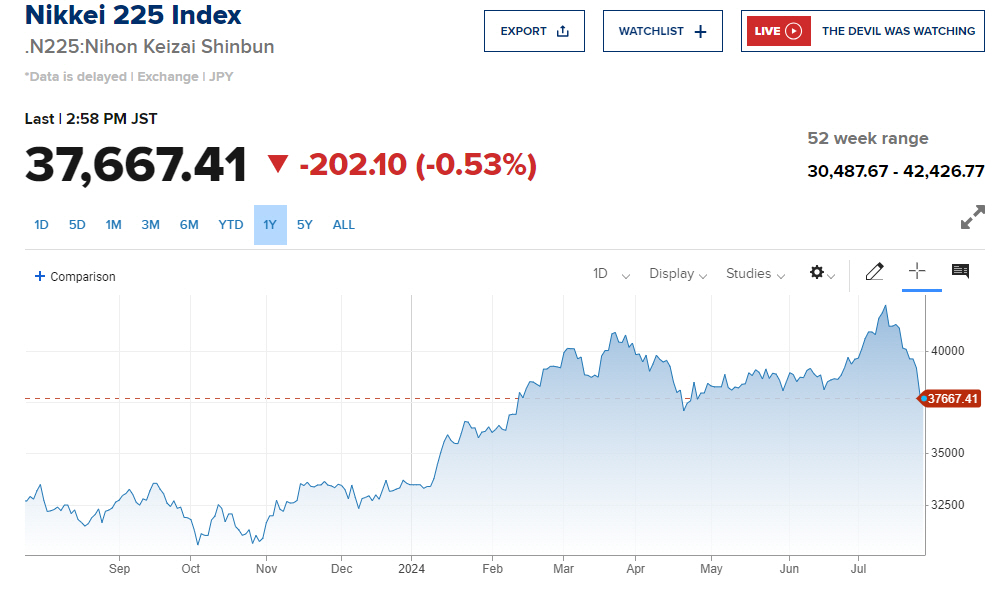Switch to the 6M range tab
Image resolution: width=1006 pixels, height=594 pixels.
[x=189, y=225]
